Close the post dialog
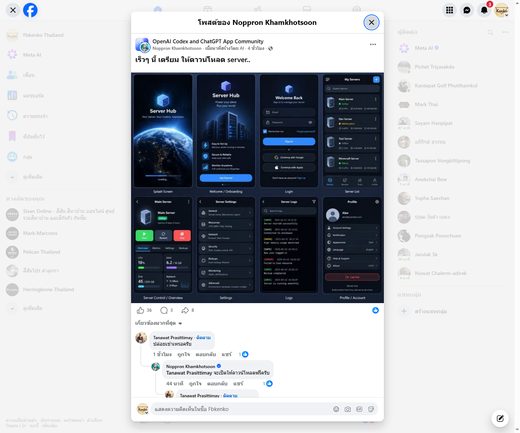Image resolution: width=520 pixels, height=433 pixels. [371, 22]
